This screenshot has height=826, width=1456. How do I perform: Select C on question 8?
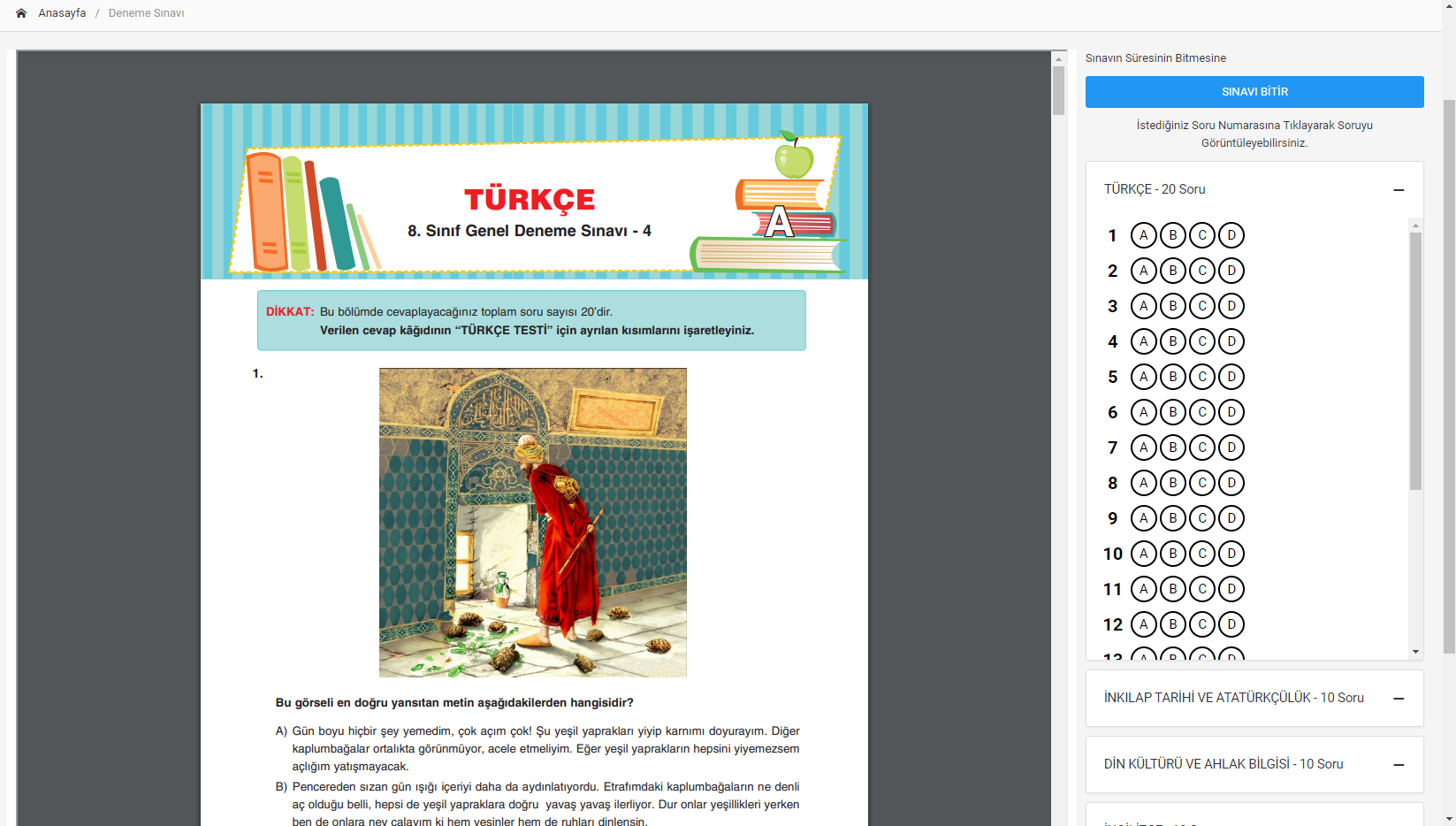click(1202, 483)
